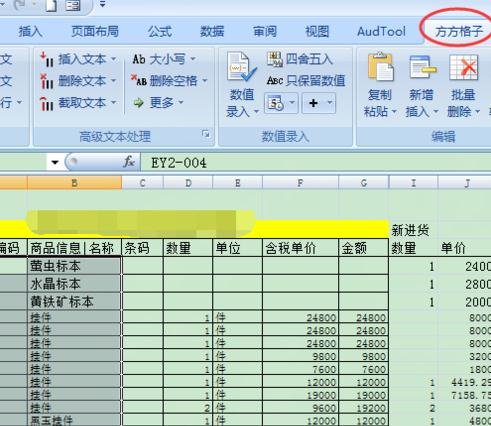Viewport: 491px width, 426px height.
Task: Expand the 插入文本 dropdown arrow
Action: (x=113, y=59)
